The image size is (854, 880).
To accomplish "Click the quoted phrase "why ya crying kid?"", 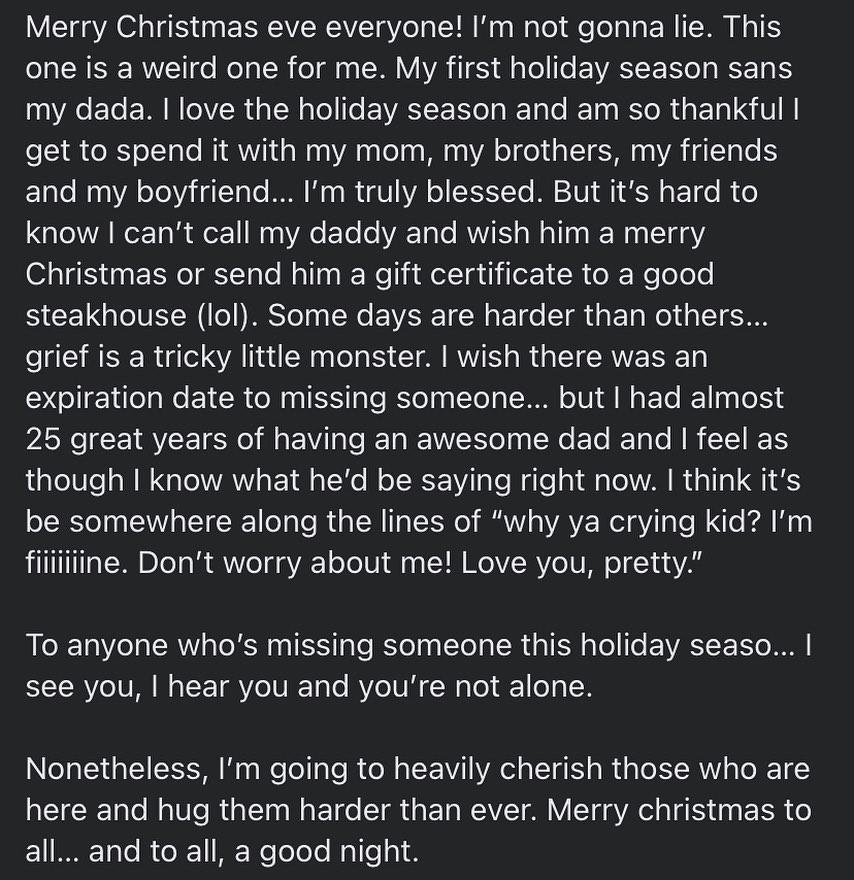I will coord(627,522).
